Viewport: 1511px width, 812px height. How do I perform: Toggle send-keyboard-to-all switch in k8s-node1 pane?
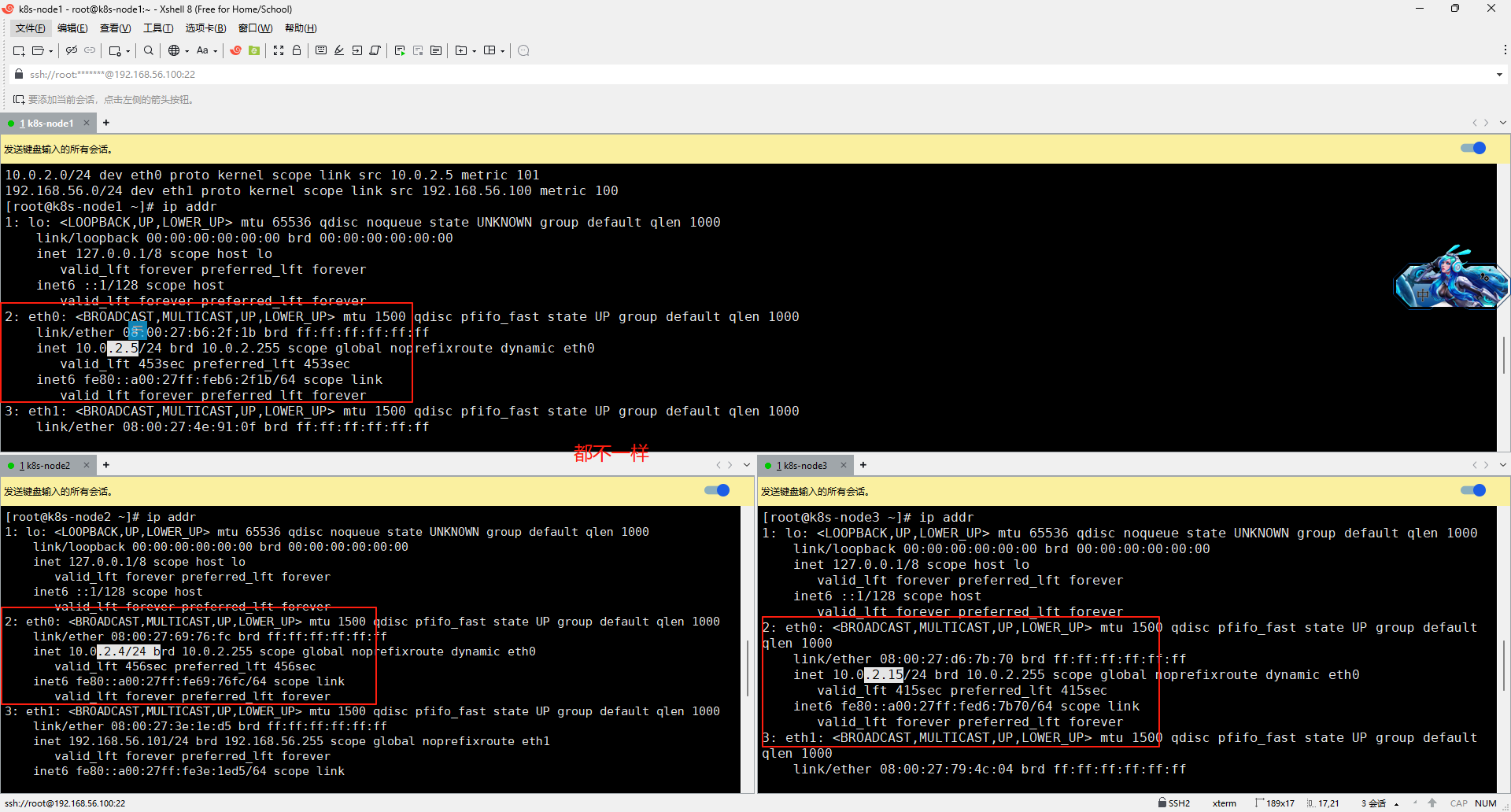[1472, 148]
